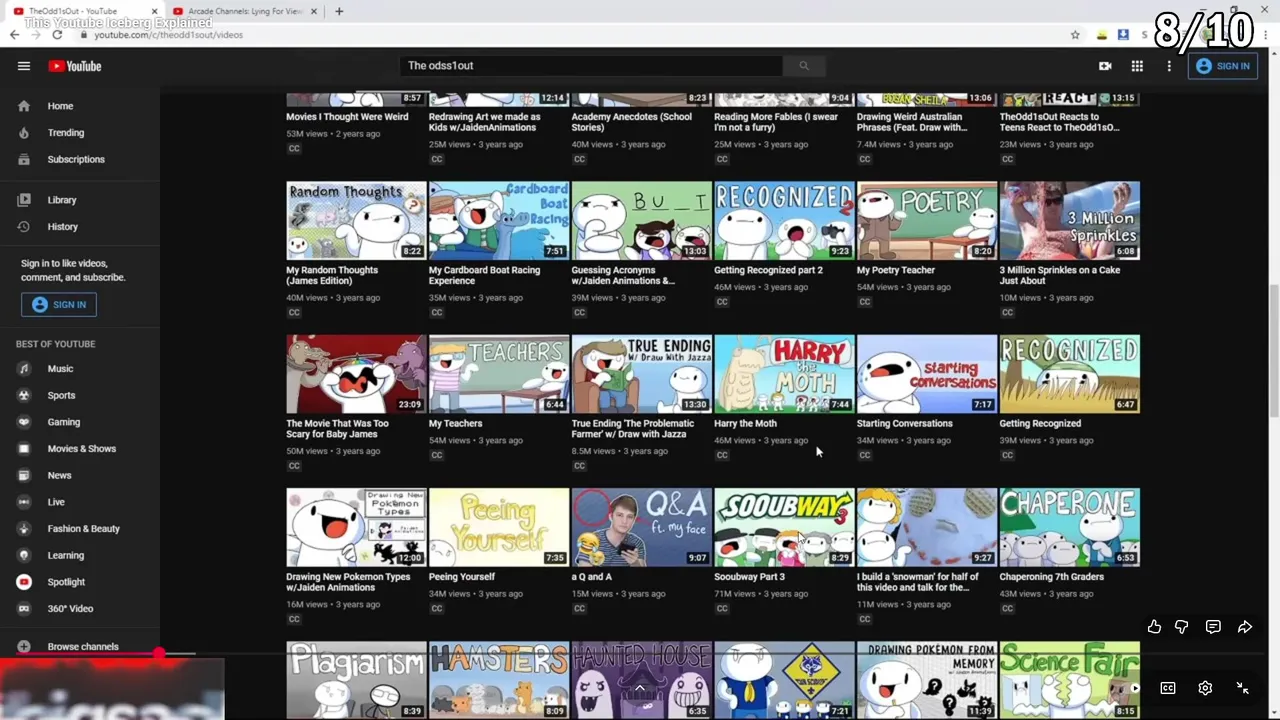This screenshot has height=720, width=1280.
Task: Switch to Arcade Channels browser tab
Action: [x=245, y=11]
